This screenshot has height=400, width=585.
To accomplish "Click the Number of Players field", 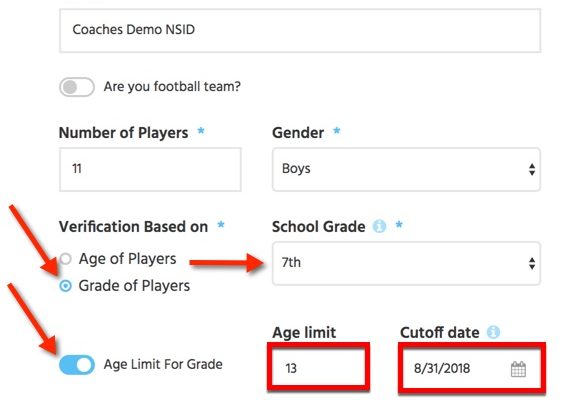I will click(150, 169).
